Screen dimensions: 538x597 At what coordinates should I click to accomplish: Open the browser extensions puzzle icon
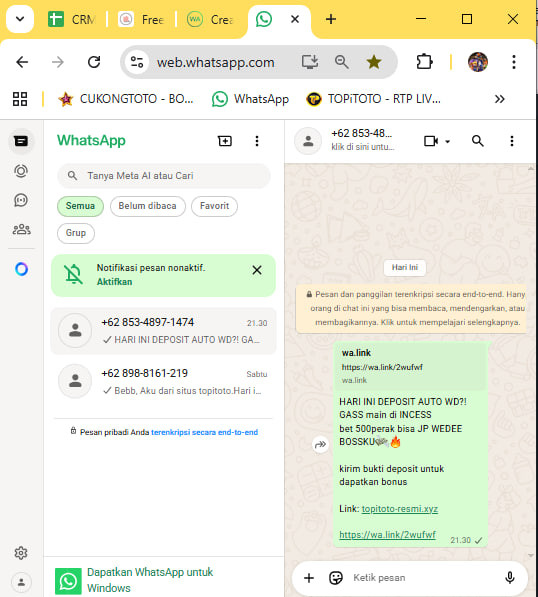tap(424, 62)
